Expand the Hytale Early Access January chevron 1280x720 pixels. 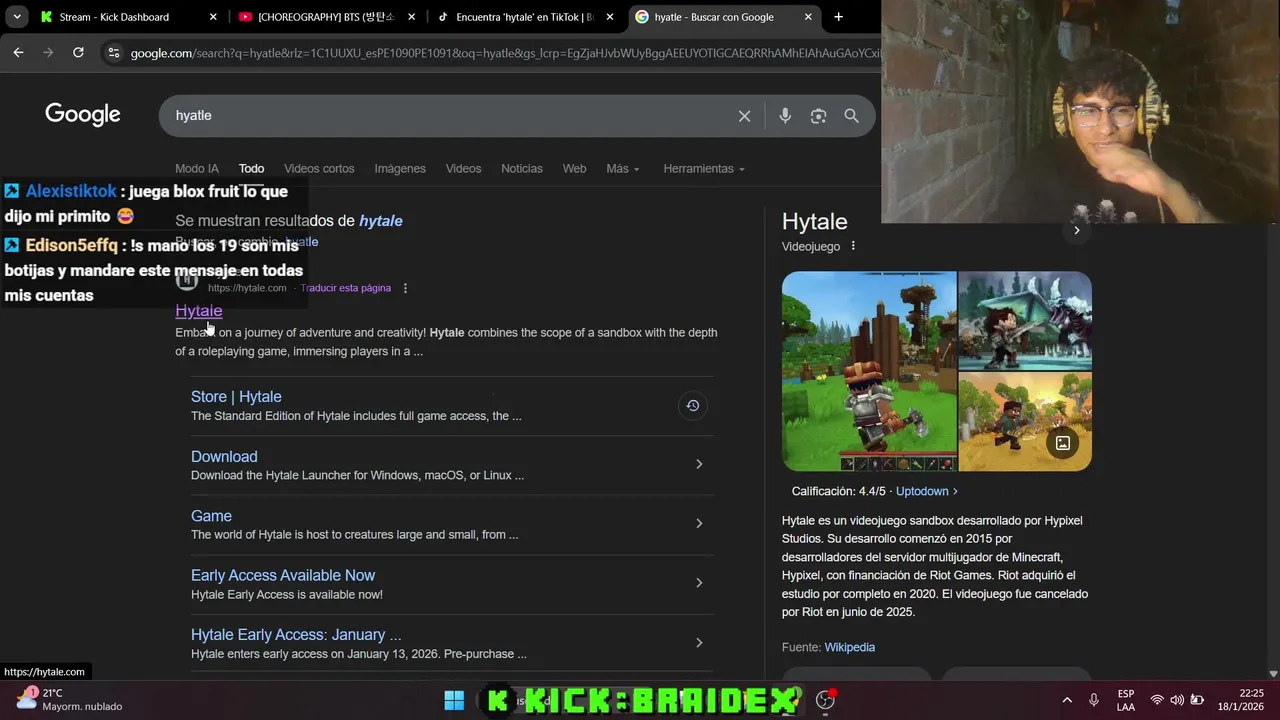[x=699, y=642]
